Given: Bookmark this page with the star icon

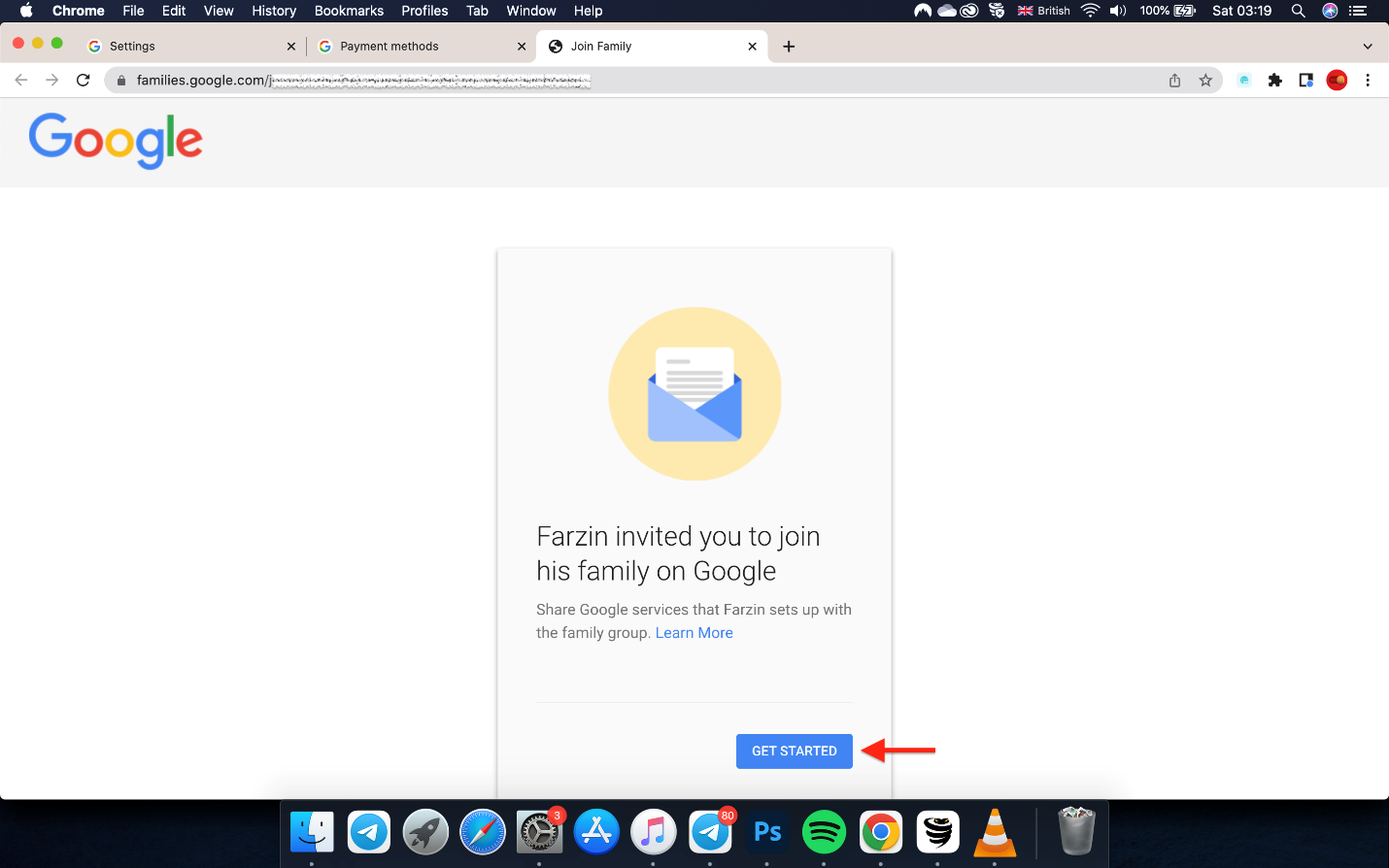Looking at the screenshot, I should tap(1205, 81).
